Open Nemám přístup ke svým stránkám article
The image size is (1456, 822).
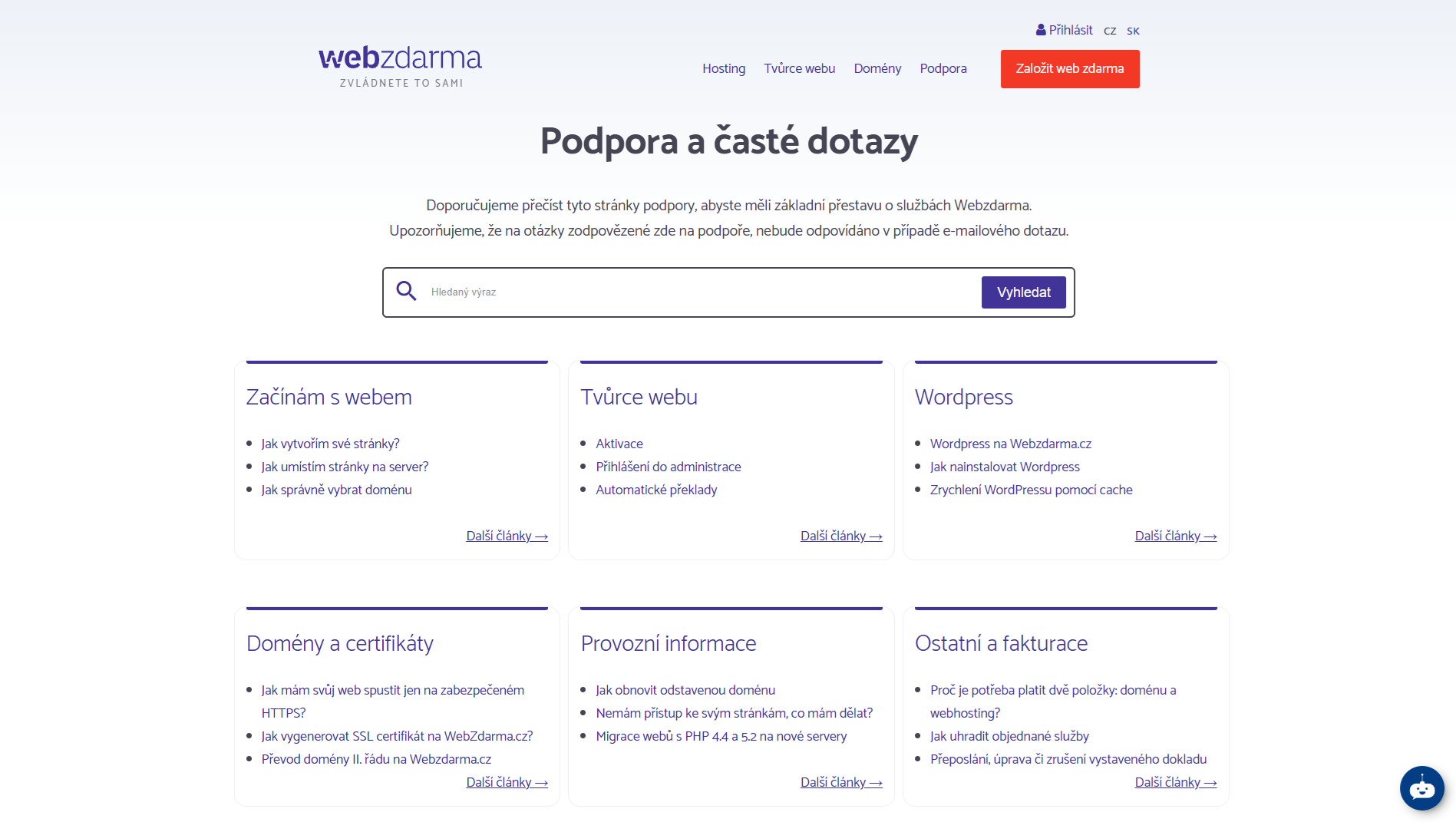pos(735,713)
